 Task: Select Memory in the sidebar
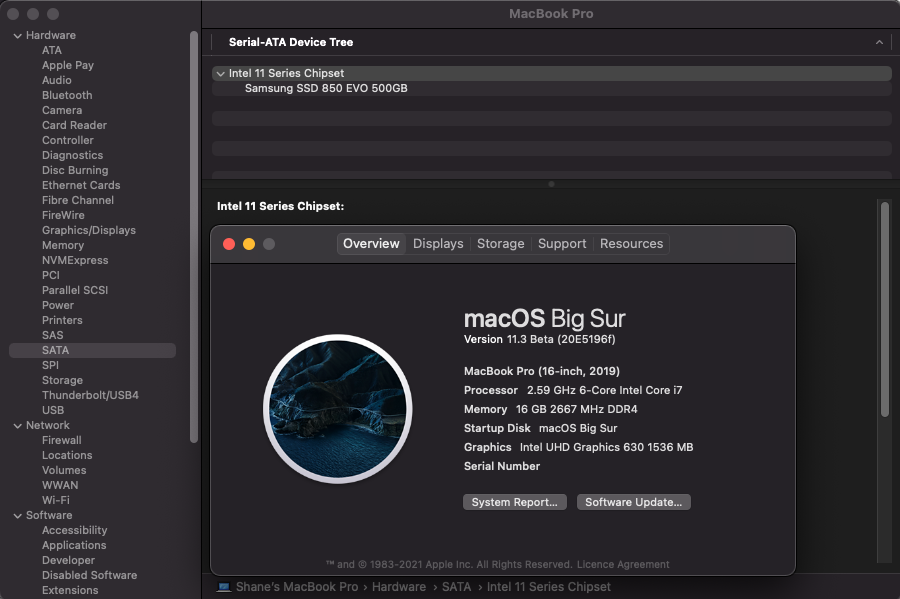click(x=63, y=245)
